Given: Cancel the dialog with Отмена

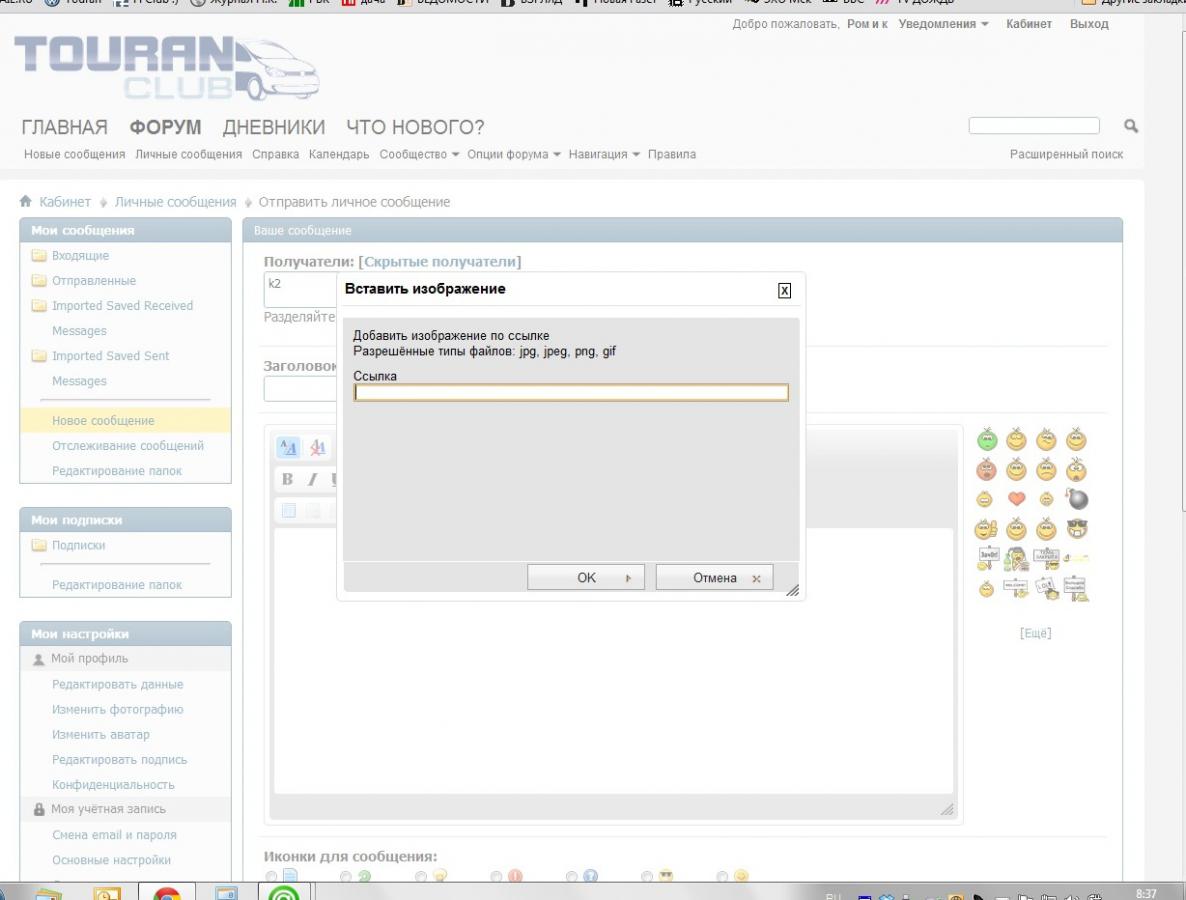Looking at the screenshot, I should click(714, 577).
